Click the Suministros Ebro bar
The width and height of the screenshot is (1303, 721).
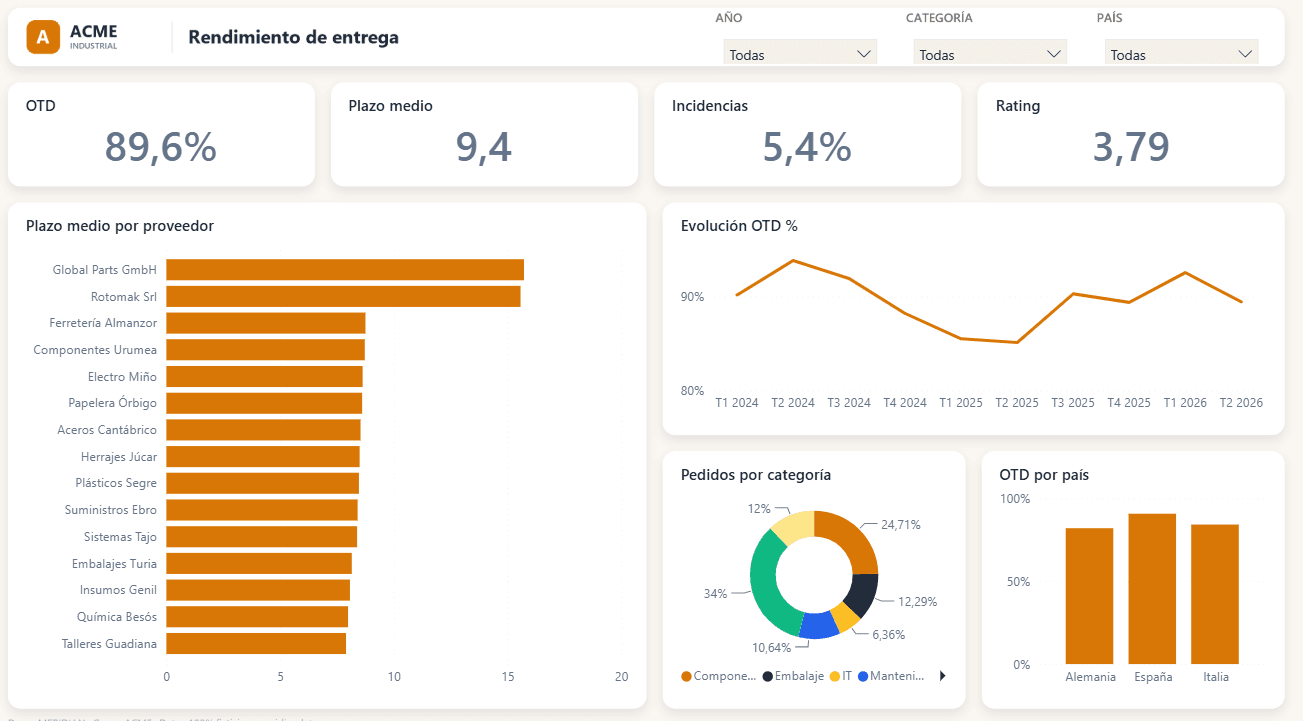[262, 510]
